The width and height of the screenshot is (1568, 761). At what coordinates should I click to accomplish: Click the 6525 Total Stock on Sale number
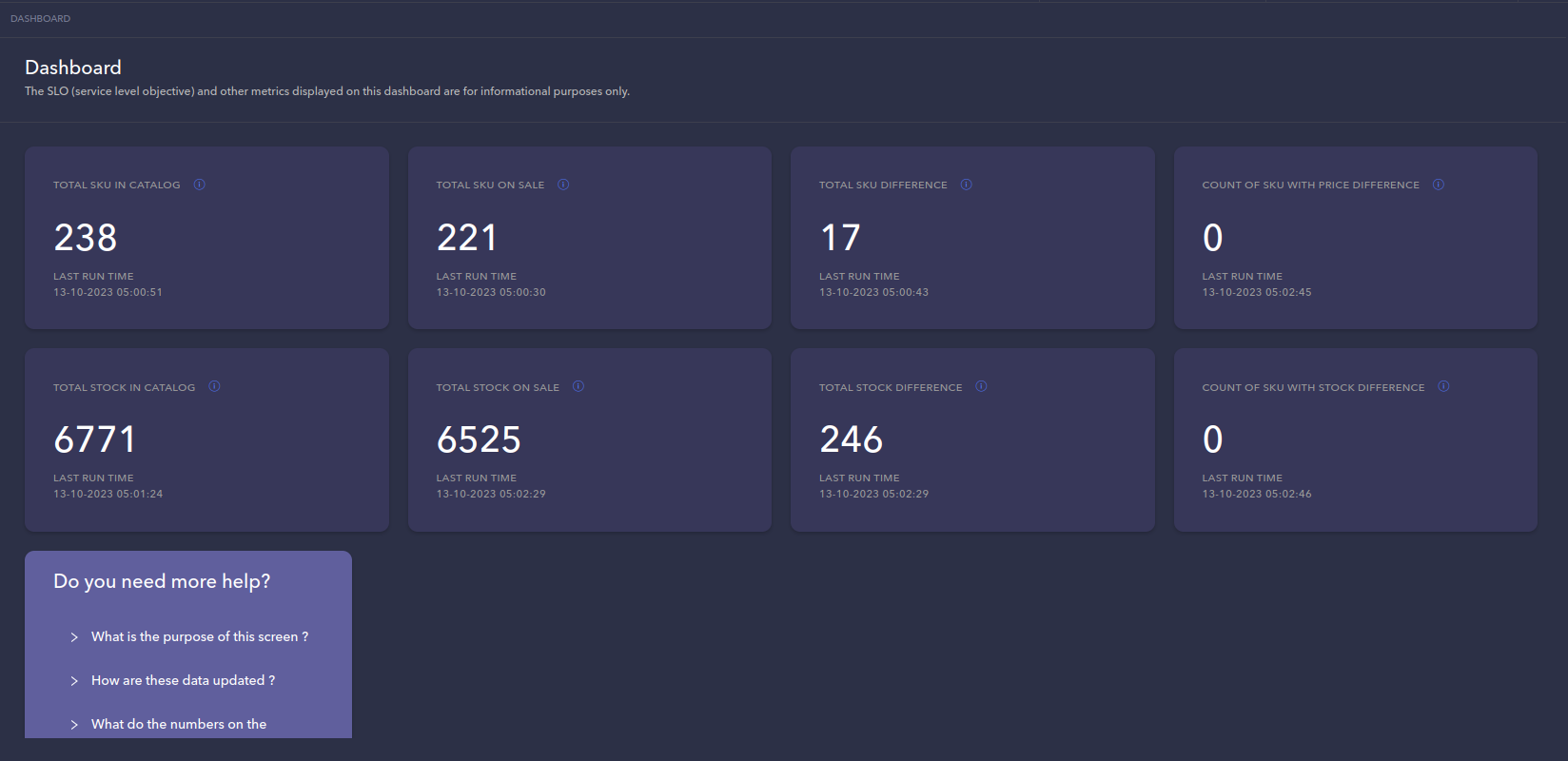coord(479,439)
